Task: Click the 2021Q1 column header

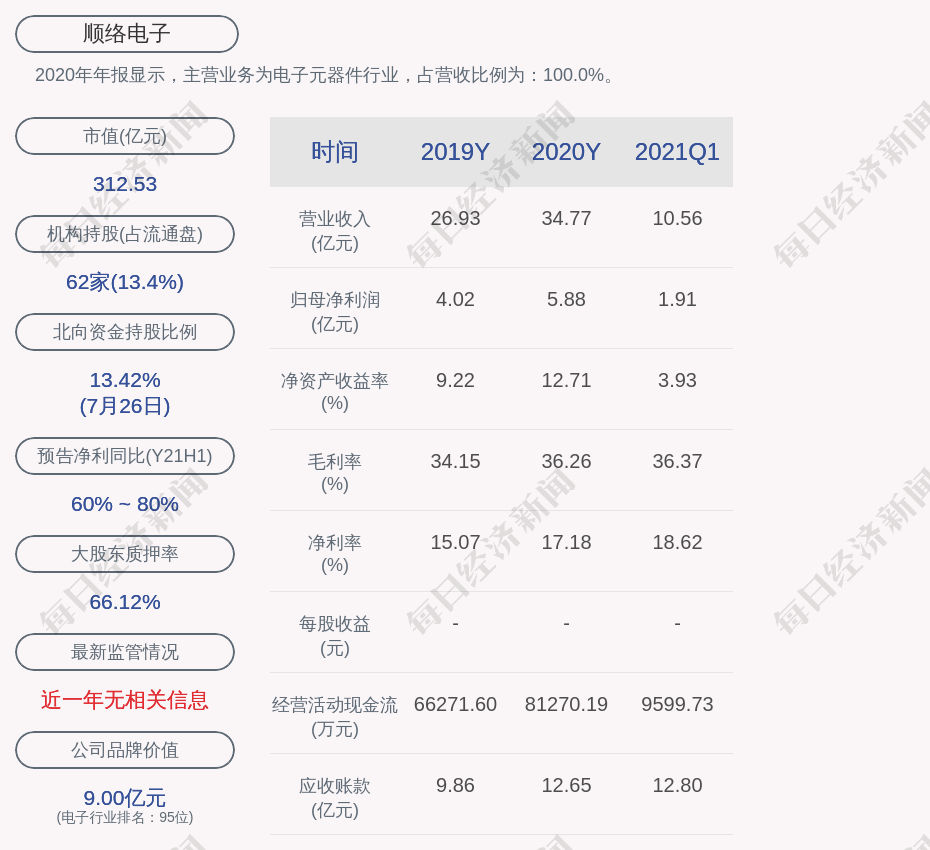Action: point(677,152)
